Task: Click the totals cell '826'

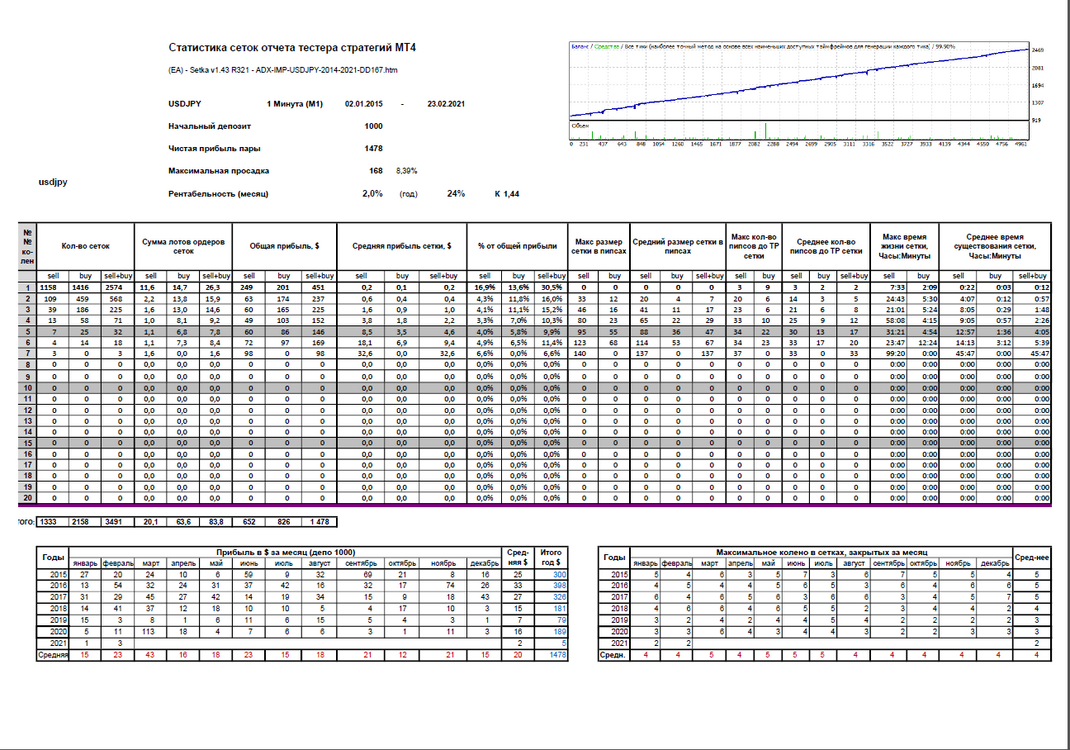Action: click(283, 521)
